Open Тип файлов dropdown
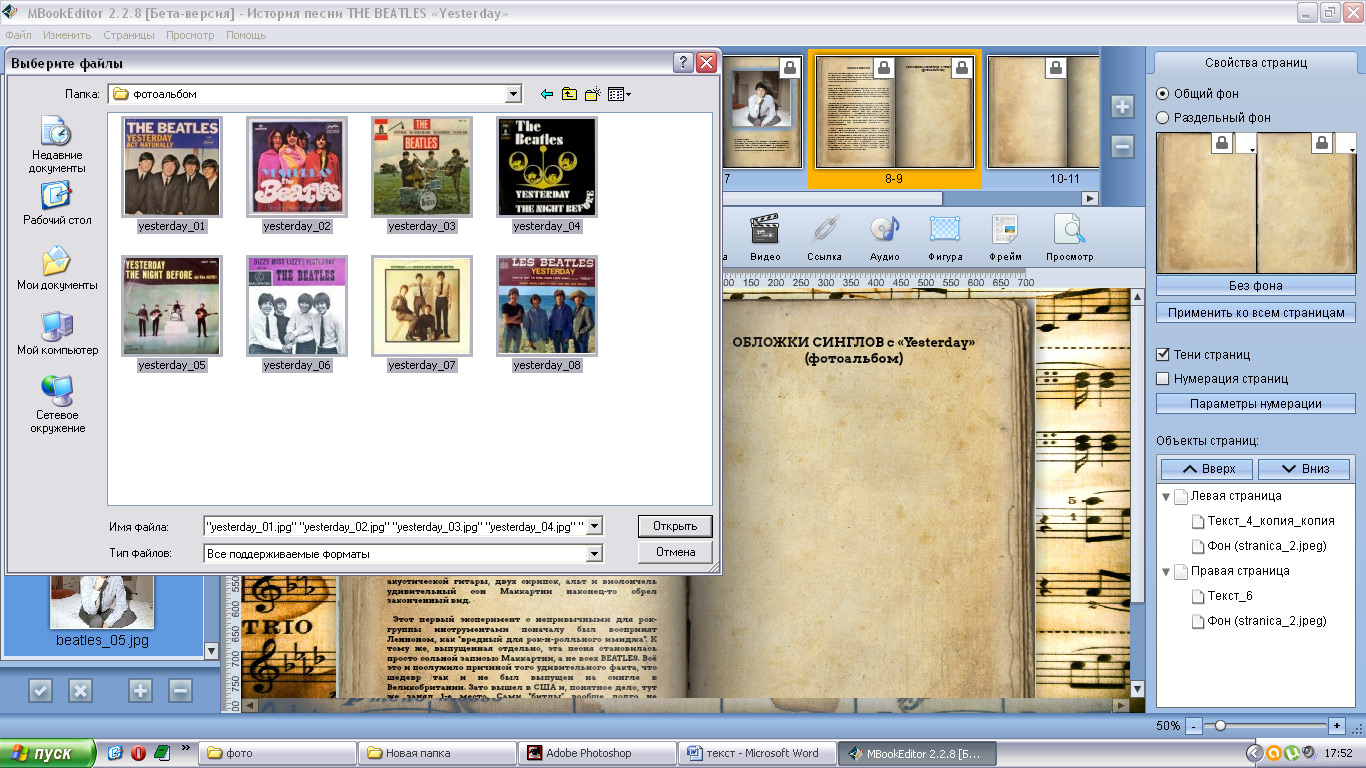This screenshot has width=1366, height=768. point(594,553)
